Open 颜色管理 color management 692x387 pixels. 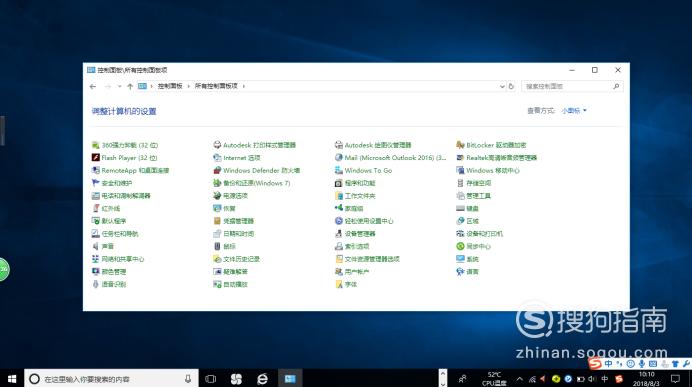point(109,271)
